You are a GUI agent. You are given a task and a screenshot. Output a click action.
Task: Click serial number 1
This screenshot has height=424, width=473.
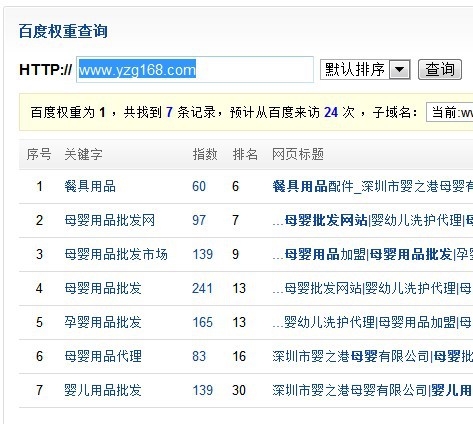pyautogui.click(x=39, y=186)
